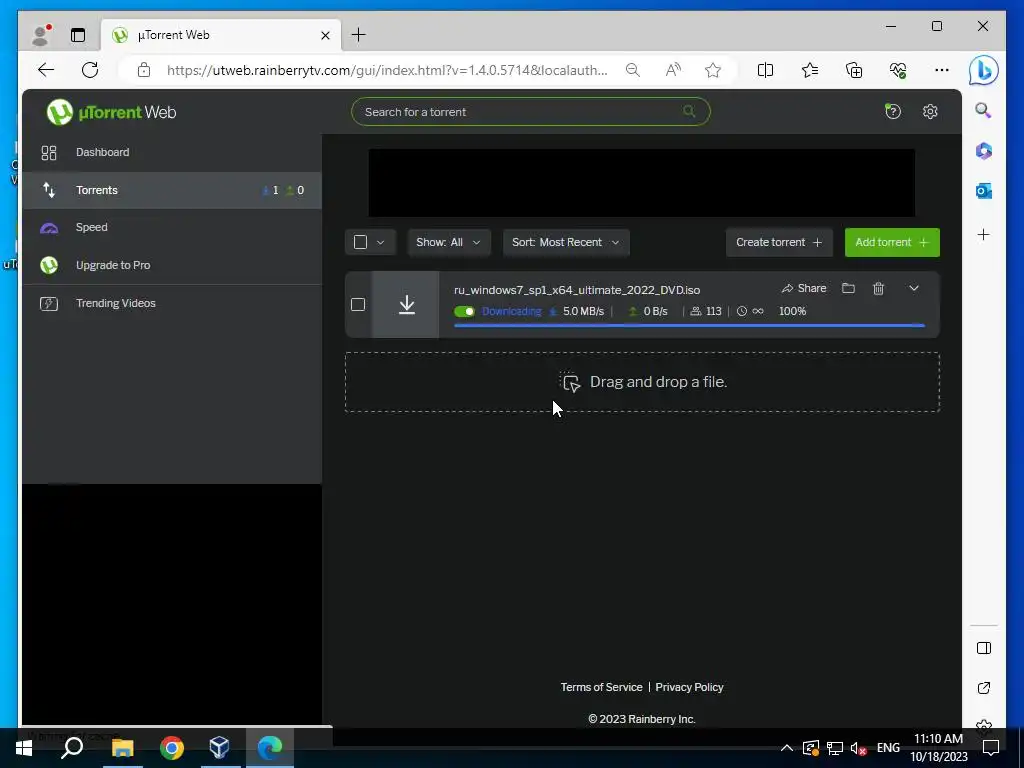This screenshot has width=1024, height=768.
Task: Select Torrents in the sidebar
Action: coord(172,190)
